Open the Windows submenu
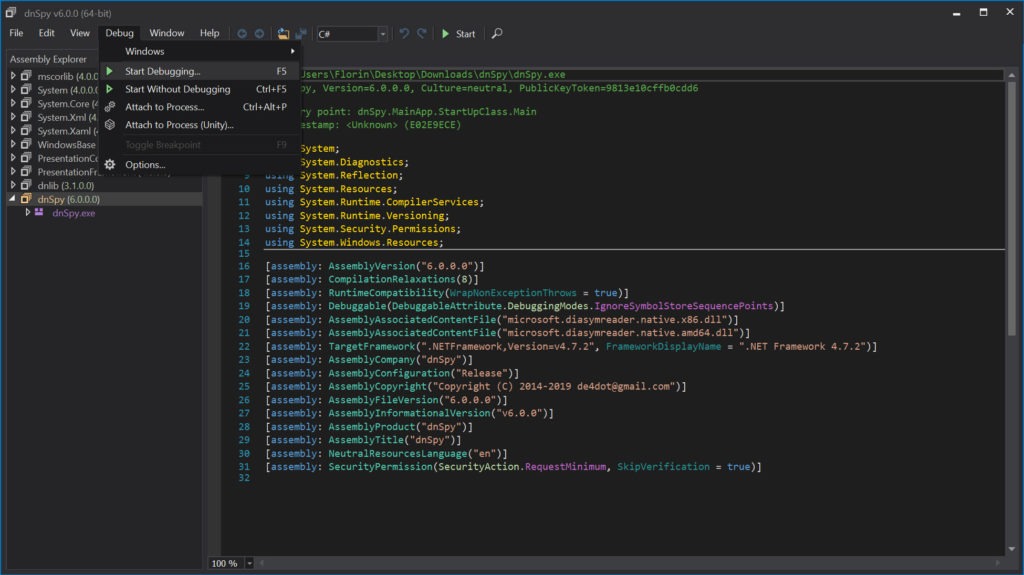Image resolution: width=1024 pixels, height=575 pixels. click(200, 51)
